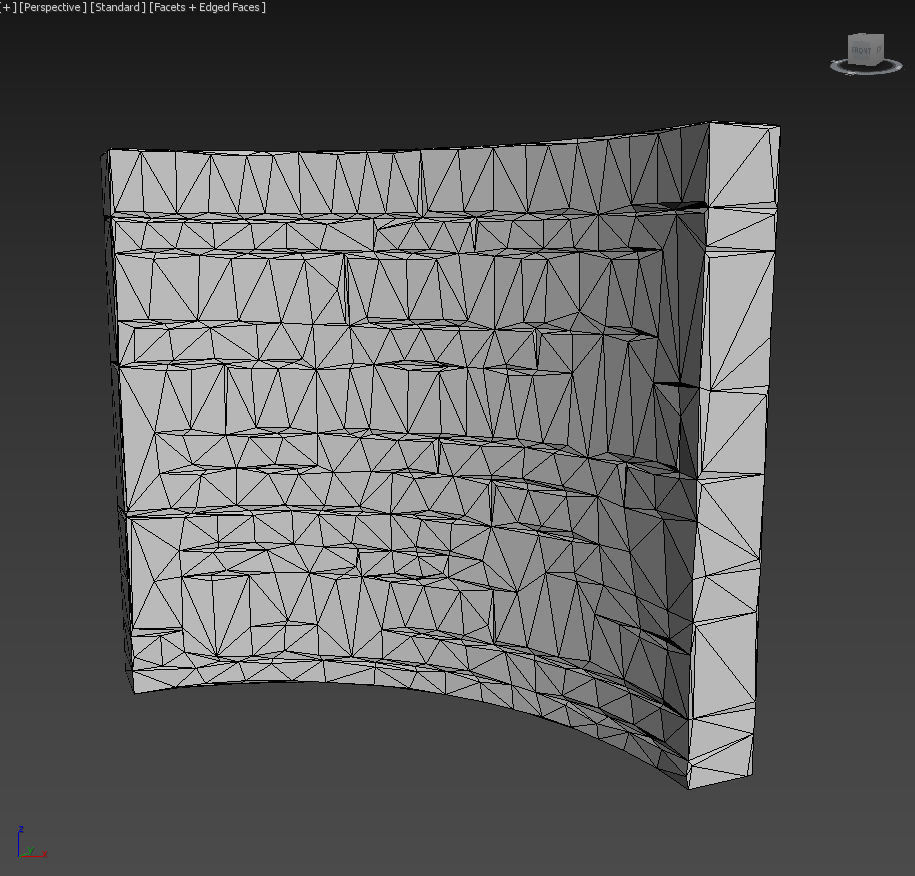This screenshot has height=876, width=915.
Task: Click the ViewCube front face
Action: click(x=862, y=51)
